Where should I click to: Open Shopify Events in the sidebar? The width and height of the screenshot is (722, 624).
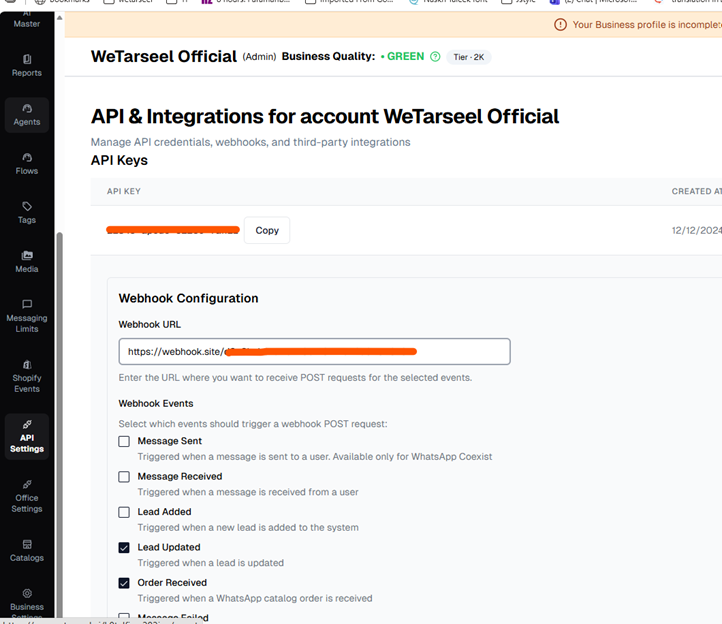click(27, 377)
